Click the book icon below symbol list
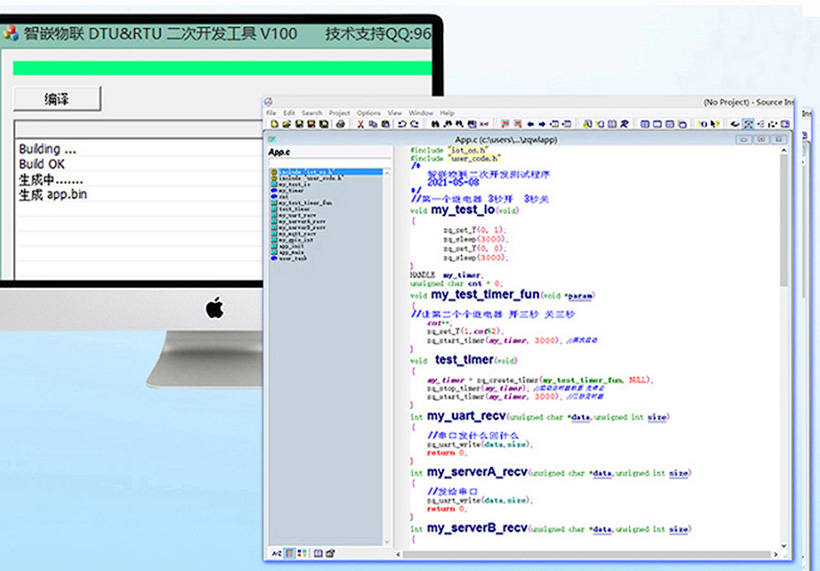This screenshot has height=571, width=820. [318, 552]
